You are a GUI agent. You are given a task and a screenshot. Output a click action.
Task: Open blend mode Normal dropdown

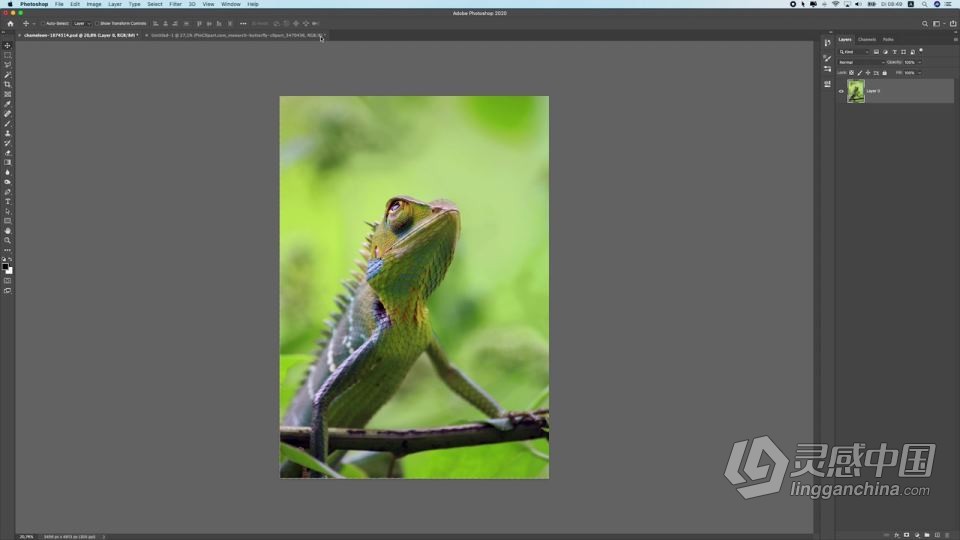coord(861,62)
